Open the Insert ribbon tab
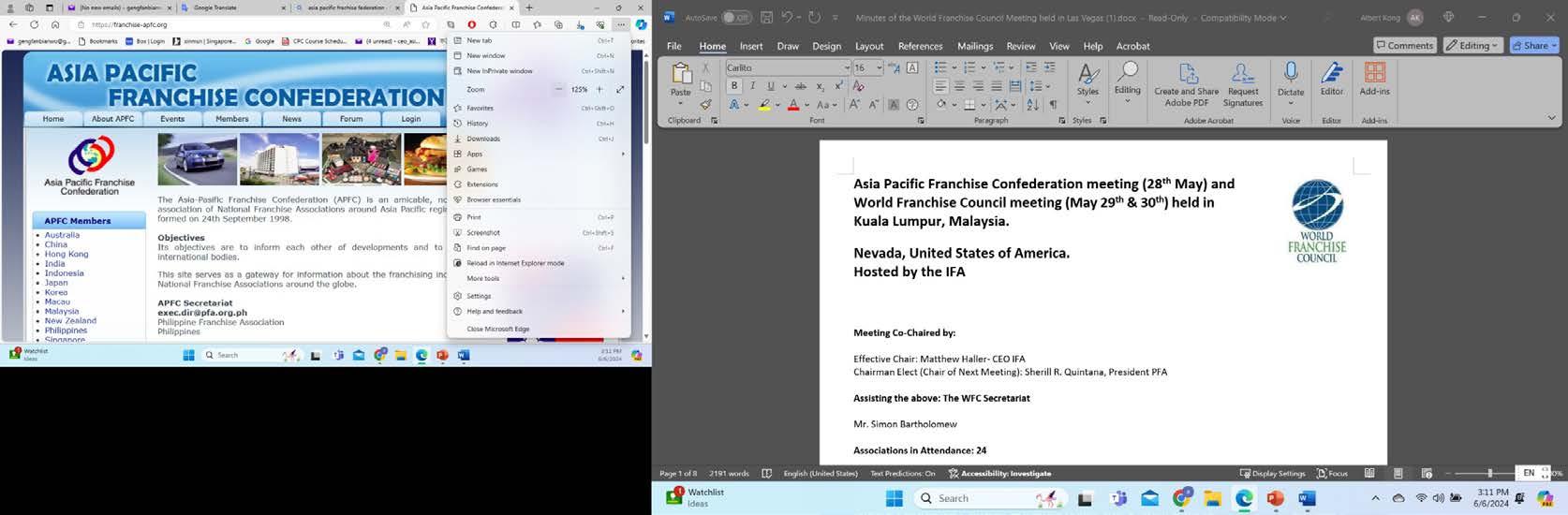 pos(750,46)
